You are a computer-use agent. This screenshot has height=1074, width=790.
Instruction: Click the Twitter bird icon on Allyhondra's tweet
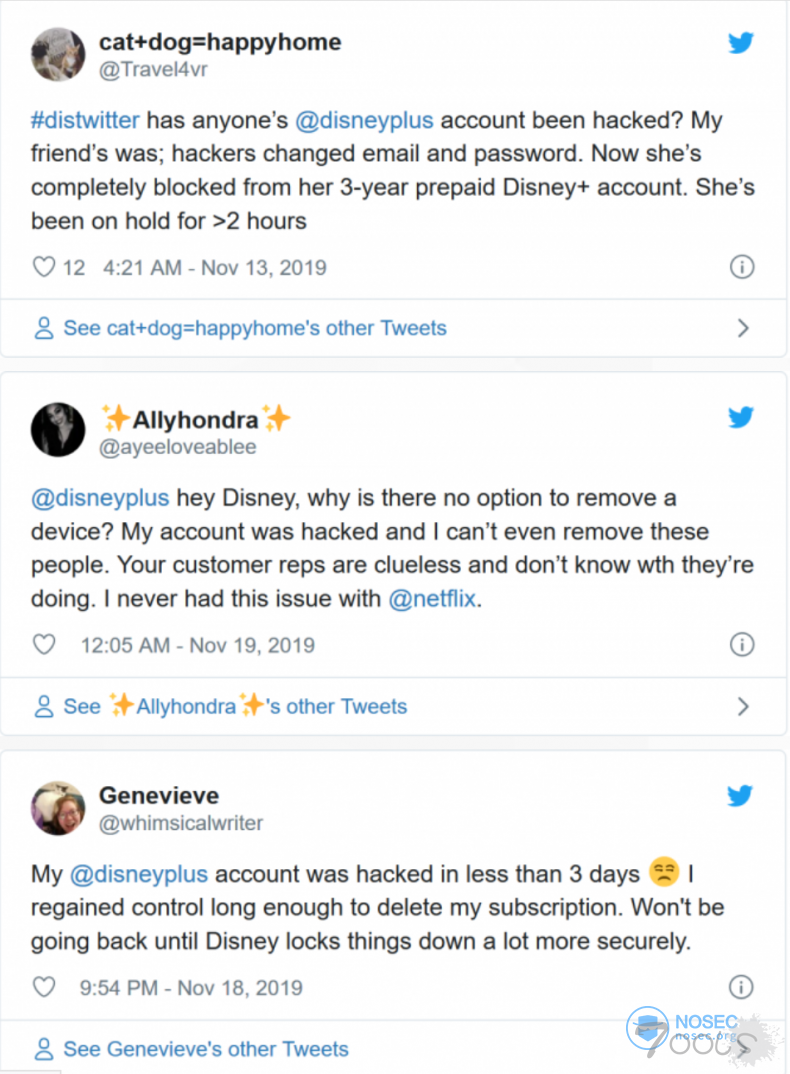[x=740, y=417]
